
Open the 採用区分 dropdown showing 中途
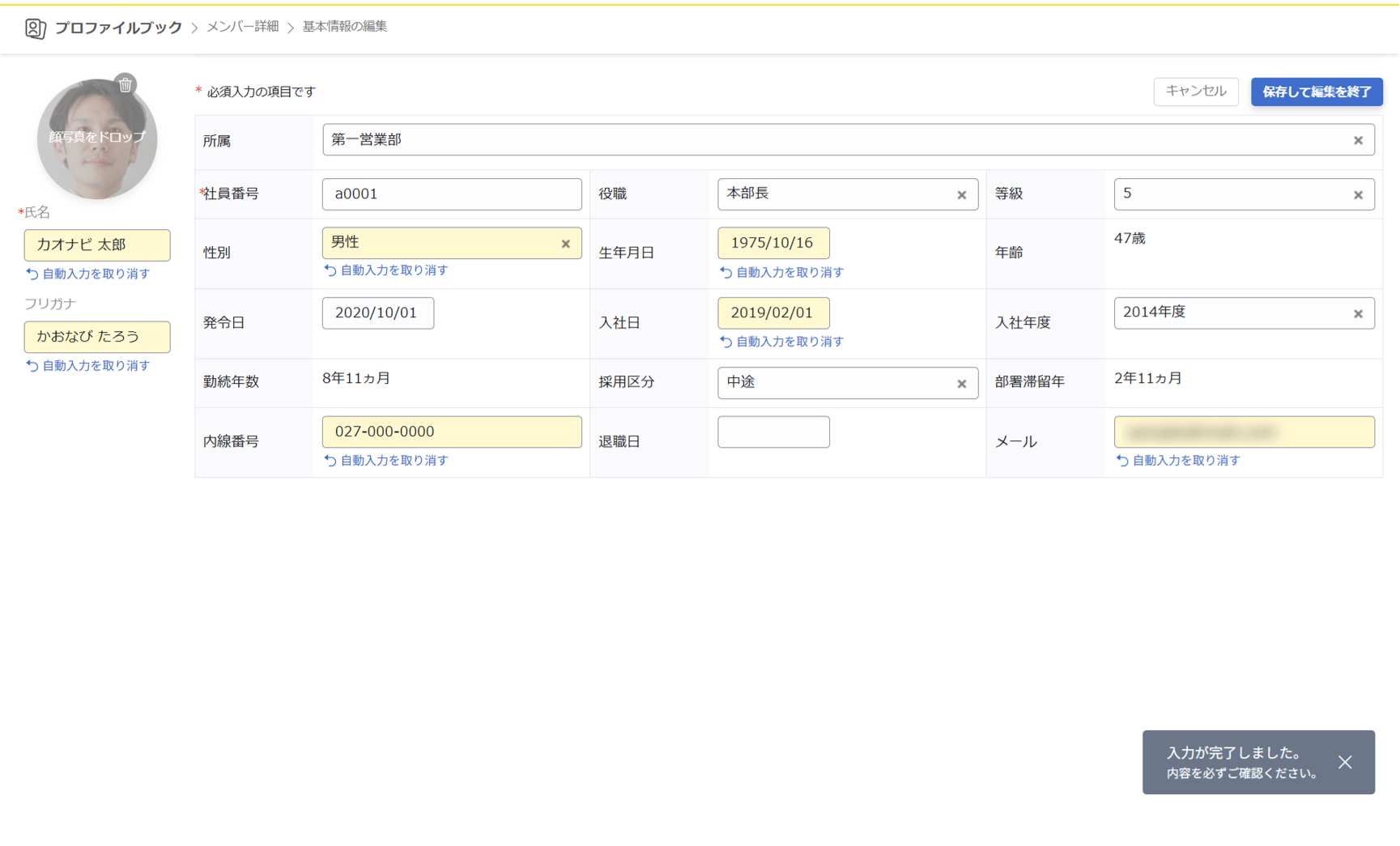pos(834,383)
